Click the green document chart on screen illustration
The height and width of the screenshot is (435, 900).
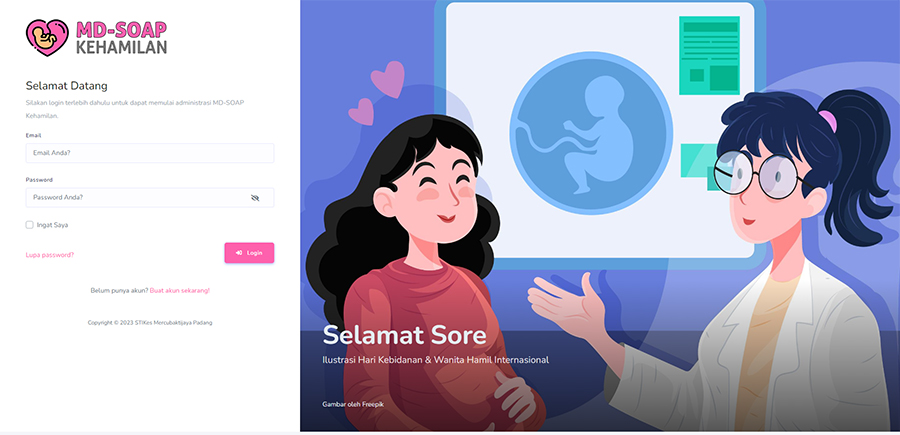[709, 55]
